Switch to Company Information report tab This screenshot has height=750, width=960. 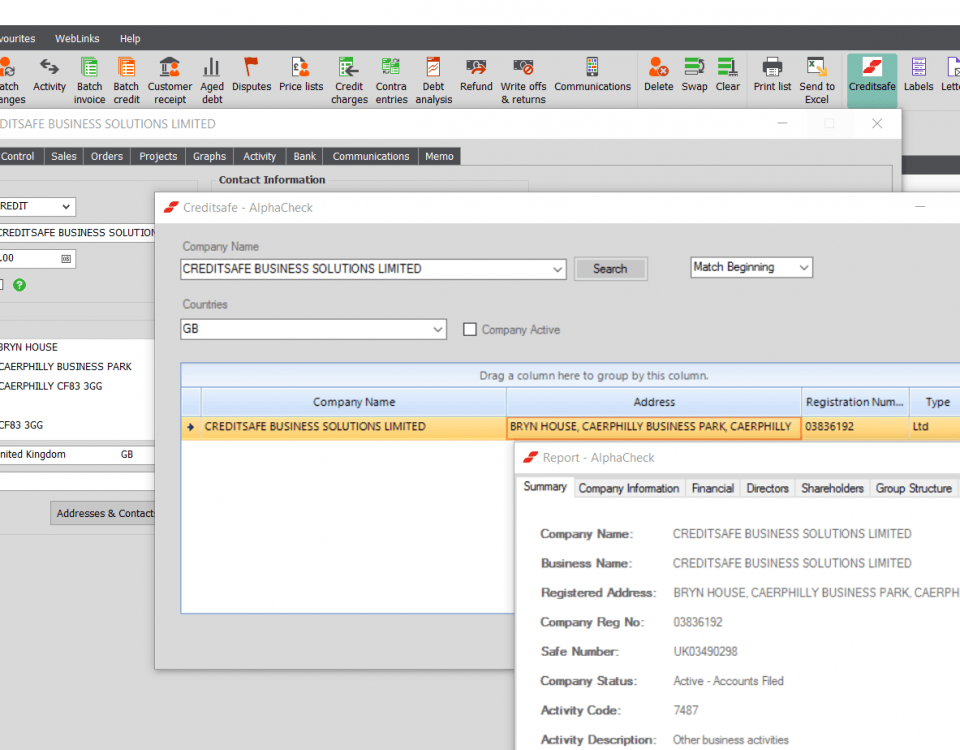click(629, 489)
